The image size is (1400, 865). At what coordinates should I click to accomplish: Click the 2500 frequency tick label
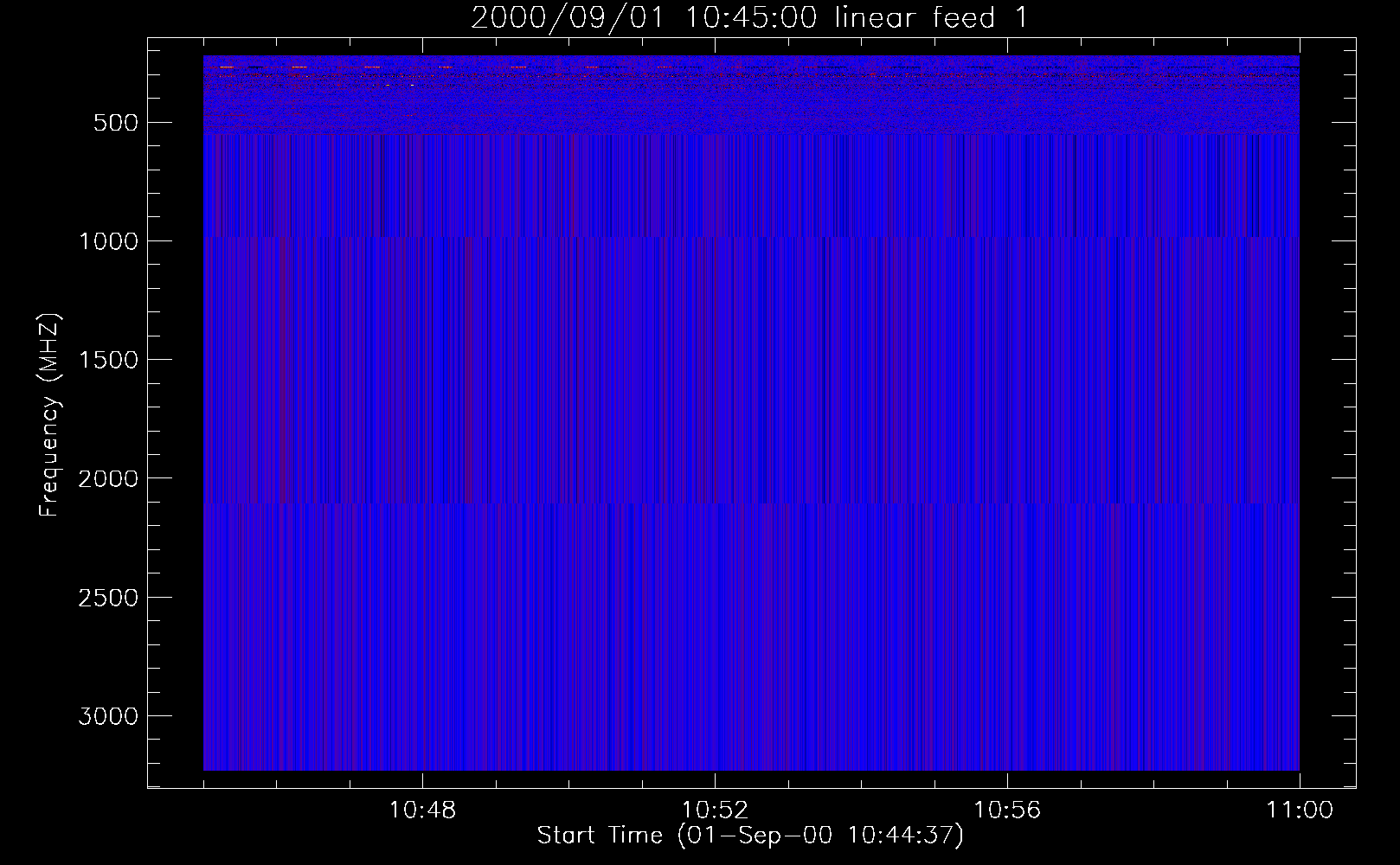coord(108,598)
